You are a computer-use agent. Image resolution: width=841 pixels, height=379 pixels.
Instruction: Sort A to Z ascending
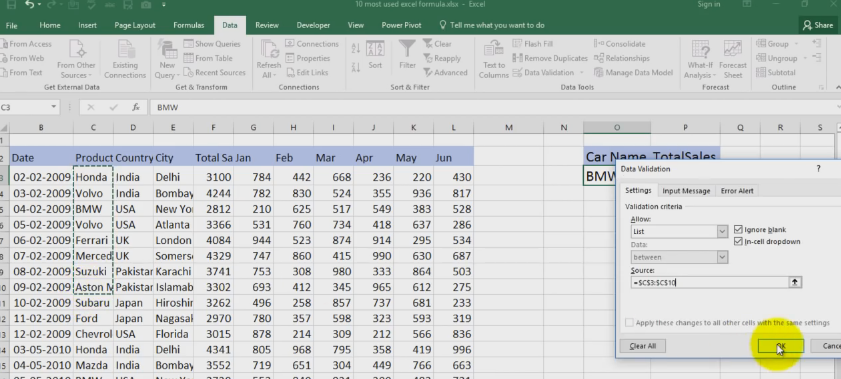[x=356, y=48]
